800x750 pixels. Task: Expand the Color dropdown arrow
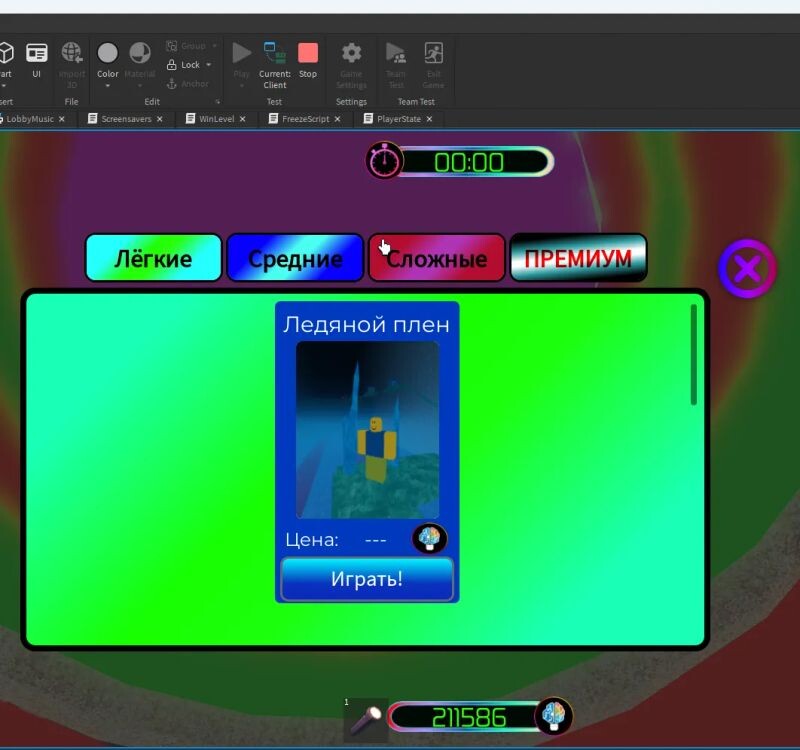click(x=108, y=86)
